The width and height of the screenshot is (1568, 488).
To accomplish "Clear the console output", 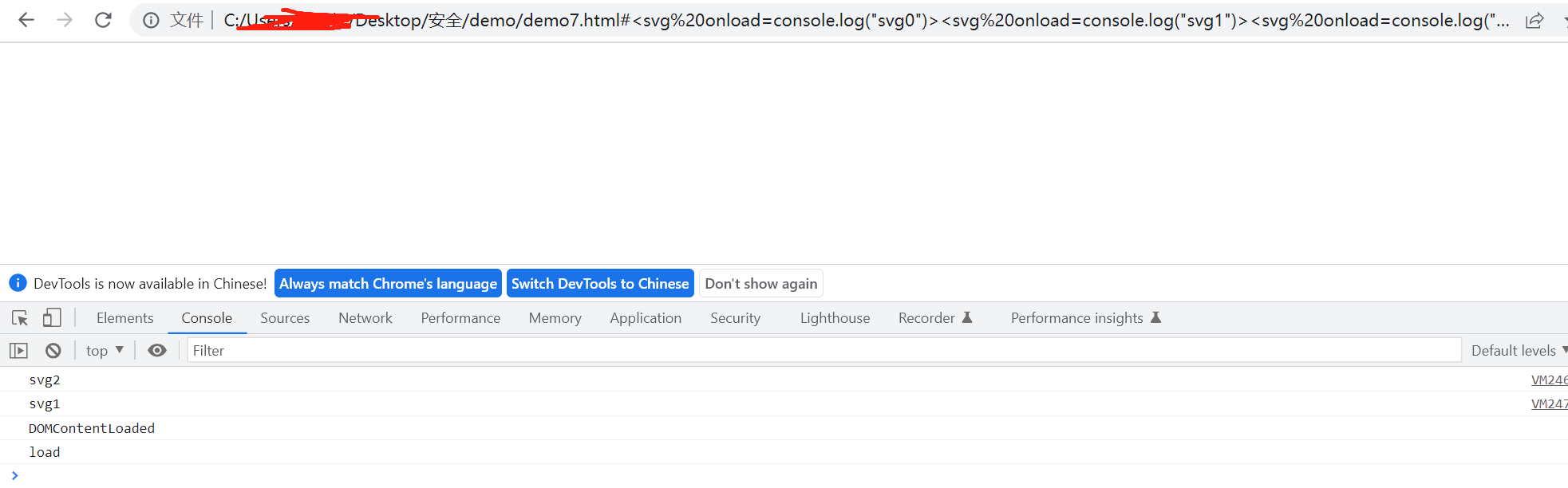I will coord(53,351).
